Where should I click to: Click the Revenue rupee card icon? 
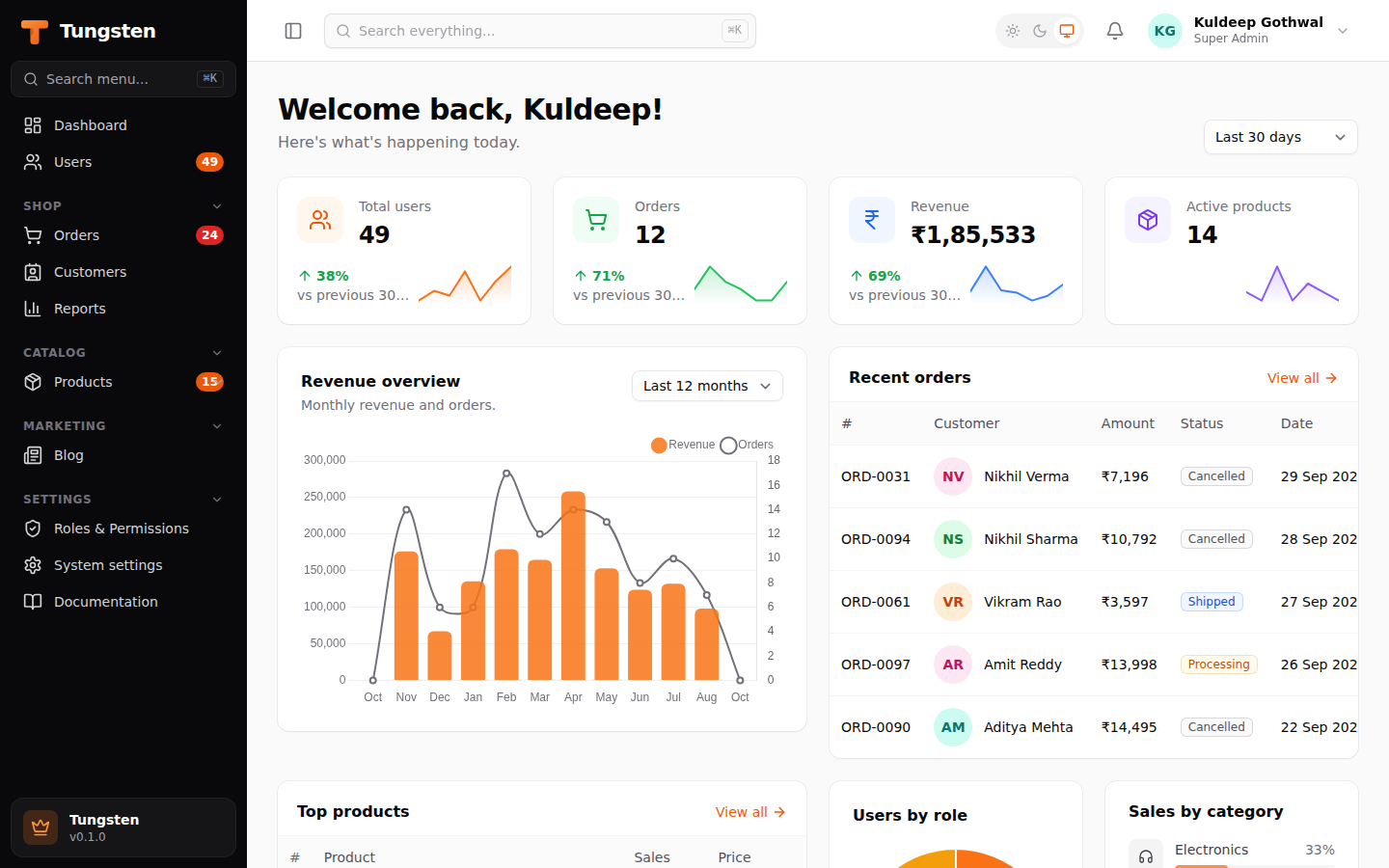(872, 220)
